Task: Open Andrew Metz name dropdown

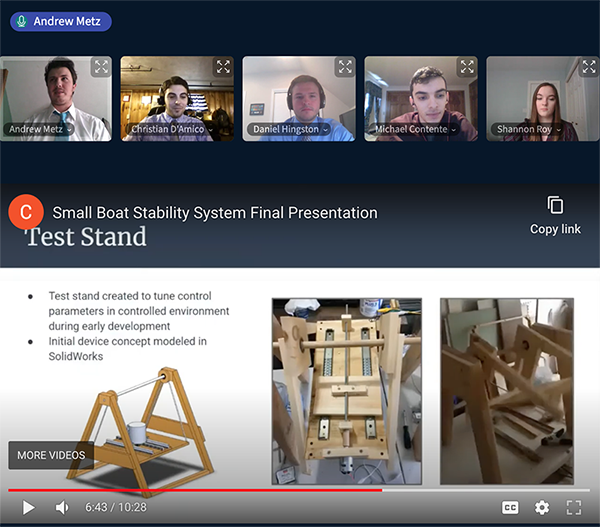Action: coord(70,129)
